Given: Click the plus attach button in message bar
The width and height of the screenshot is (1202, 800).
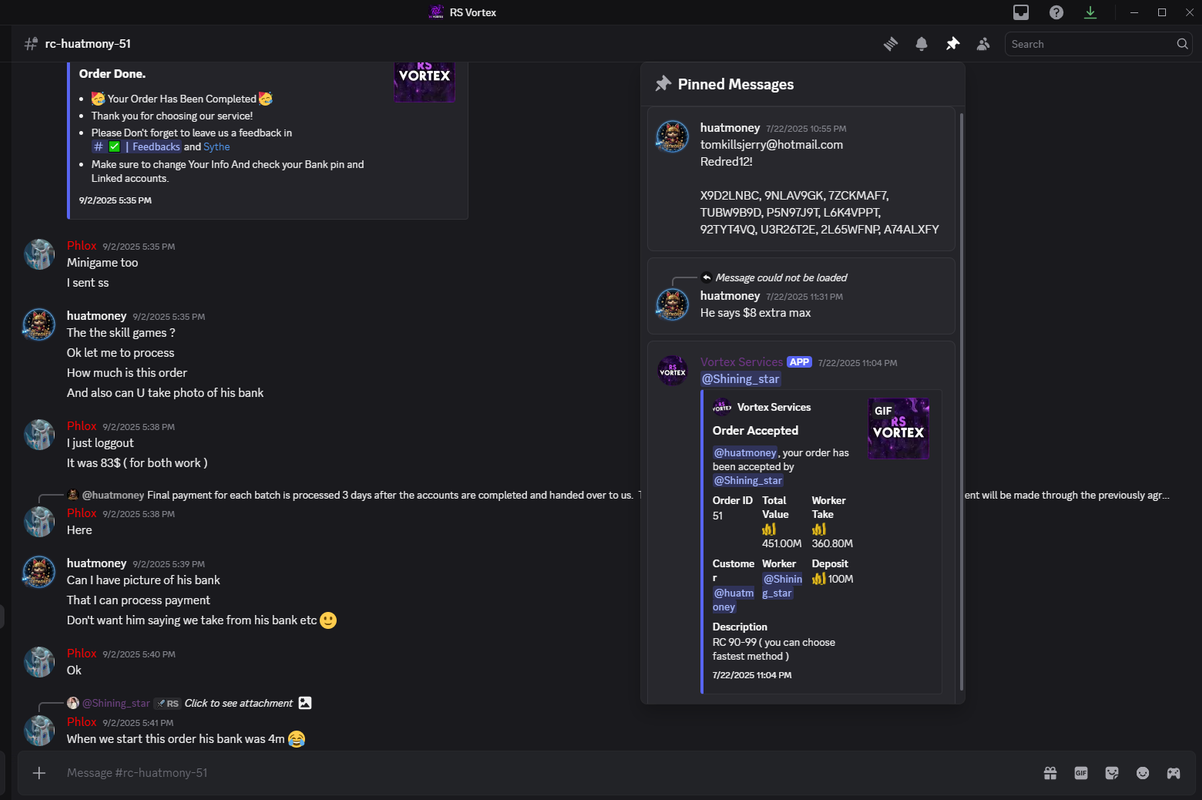Looking at the screenshot, I should [x=39, y=773].
